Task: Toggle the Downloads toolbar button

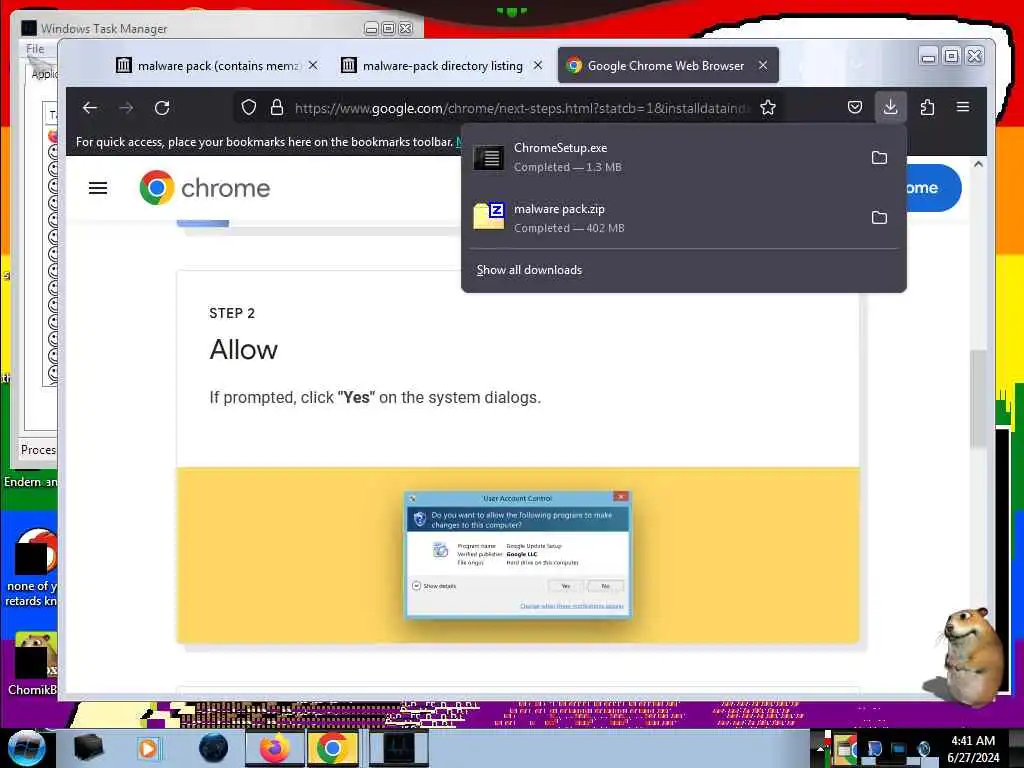Action: point(891,107)
